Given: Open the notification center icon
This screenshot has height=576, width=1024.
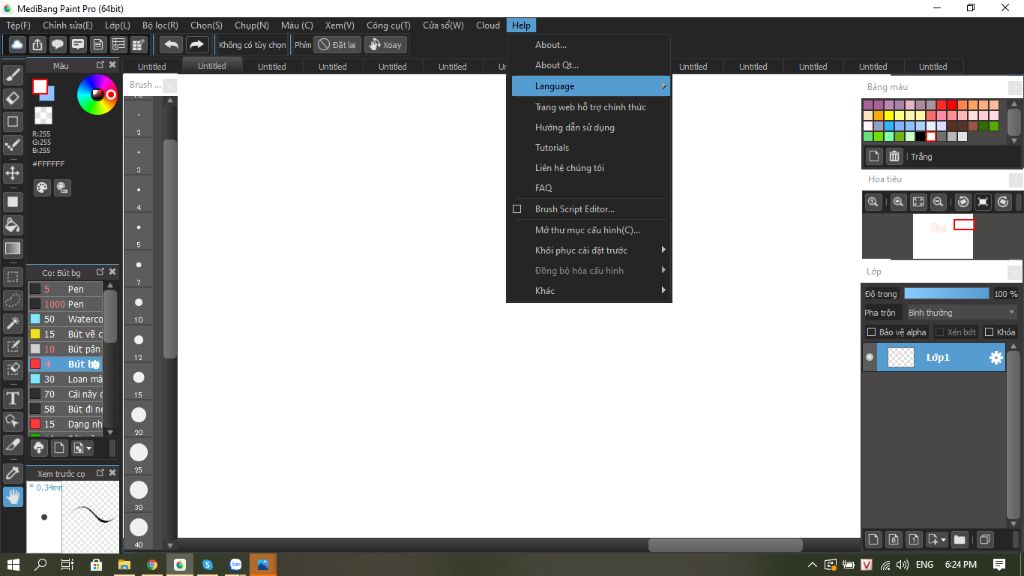Looking at the screenshot, I should click(999, 565).
